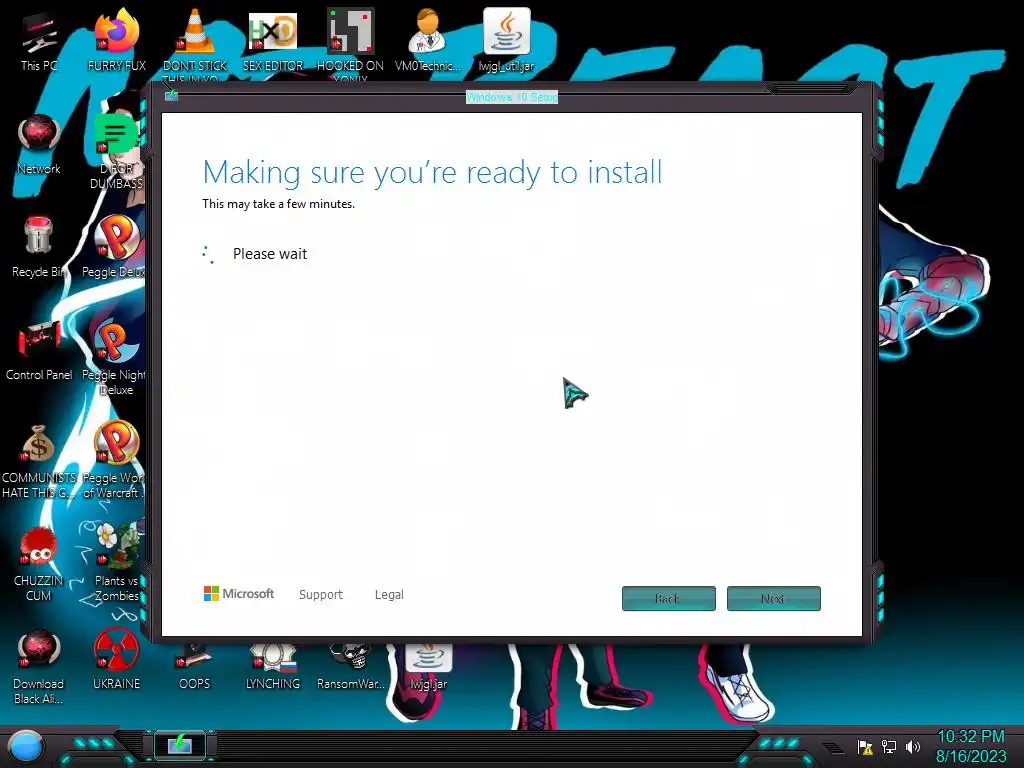Open the security flag tray icon
This screenshot has width=1024, height=768.
click(x=865, y=746)
